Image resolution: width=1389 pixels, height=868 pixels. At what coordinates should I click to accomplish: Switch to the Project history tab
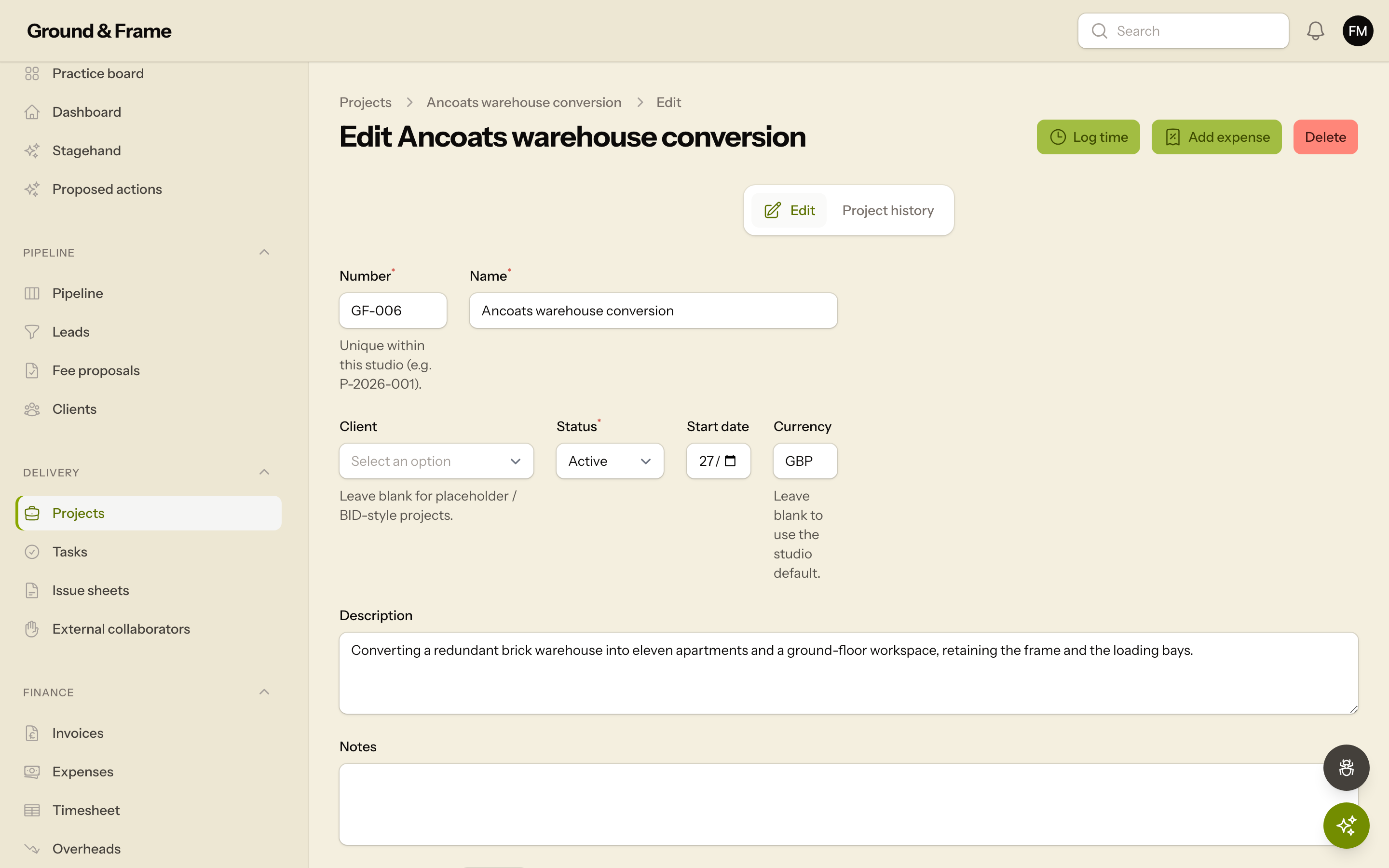point(888,210)
